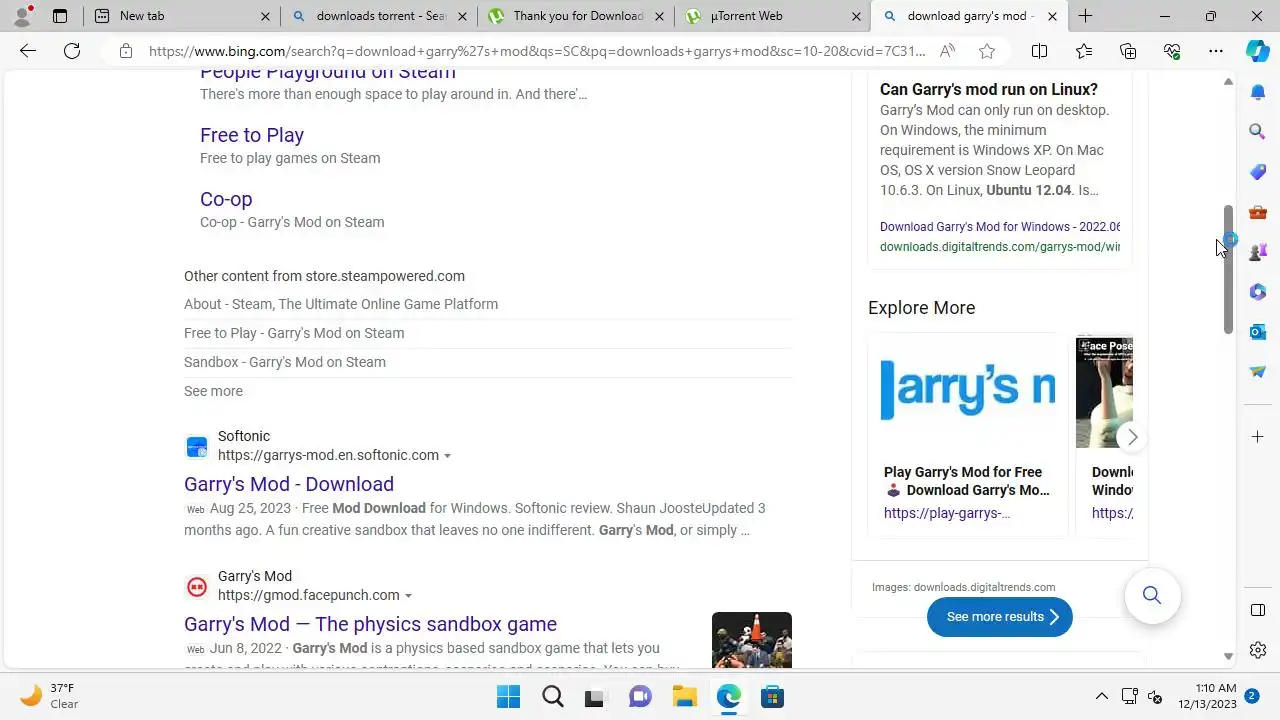1280x720 pixels.
Task: Click the Facepunch result thumbnail image
Action: coord(752,640)
